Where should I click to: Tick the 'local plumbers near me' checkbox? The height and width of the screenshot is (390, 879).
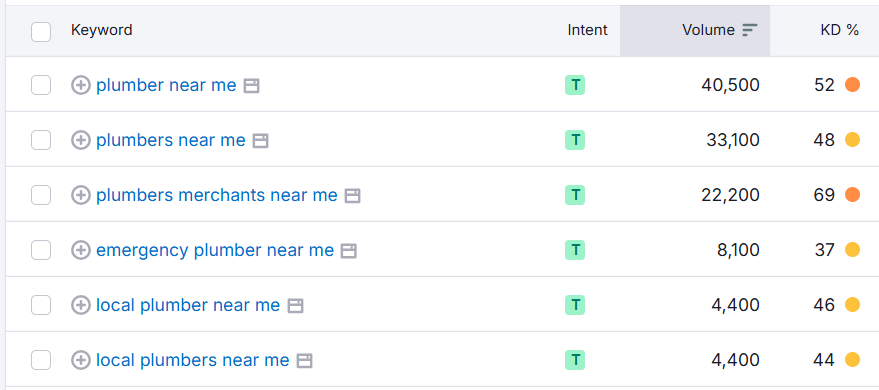(41, 360)
